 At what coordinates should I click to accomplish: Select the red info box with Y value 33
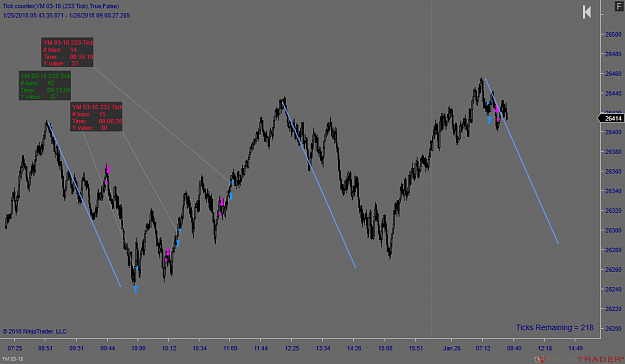pyautogui.click(x=67, y=52)
